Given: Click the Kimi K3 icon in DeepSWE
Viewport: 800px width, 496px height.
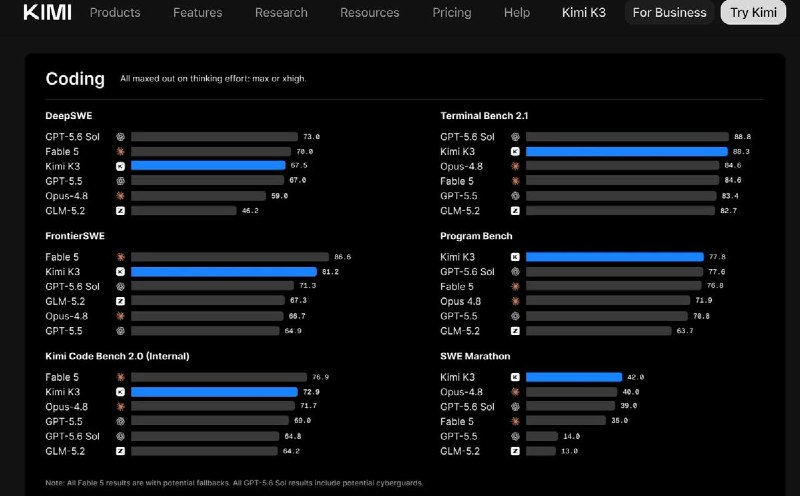Looking at the screenshot, I should pyautogui.click(x=120, y=166).
